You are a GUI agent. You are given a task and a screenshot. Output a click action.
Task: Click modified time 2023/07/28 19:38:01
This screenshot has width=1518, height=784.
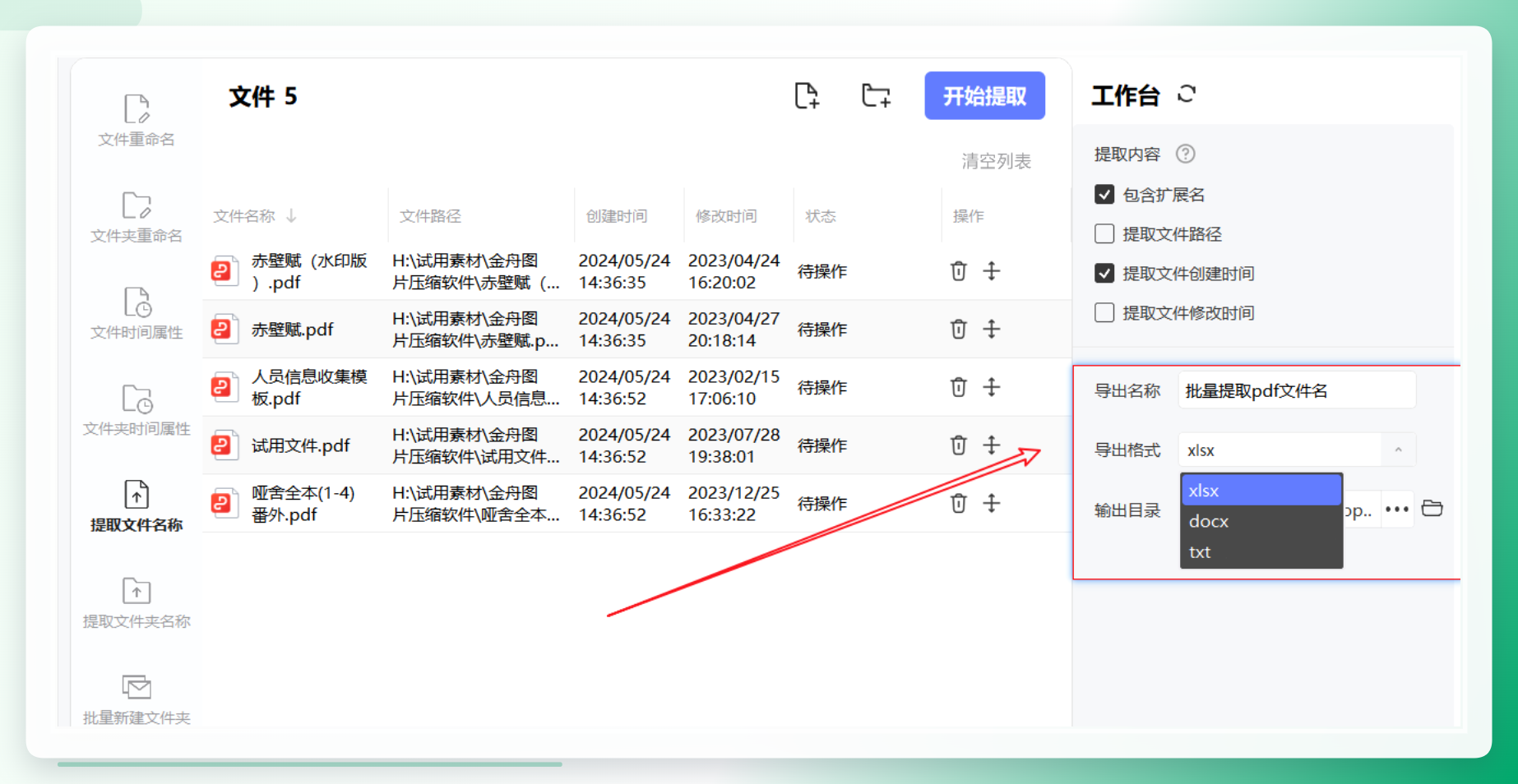click(x=734, y=445)
